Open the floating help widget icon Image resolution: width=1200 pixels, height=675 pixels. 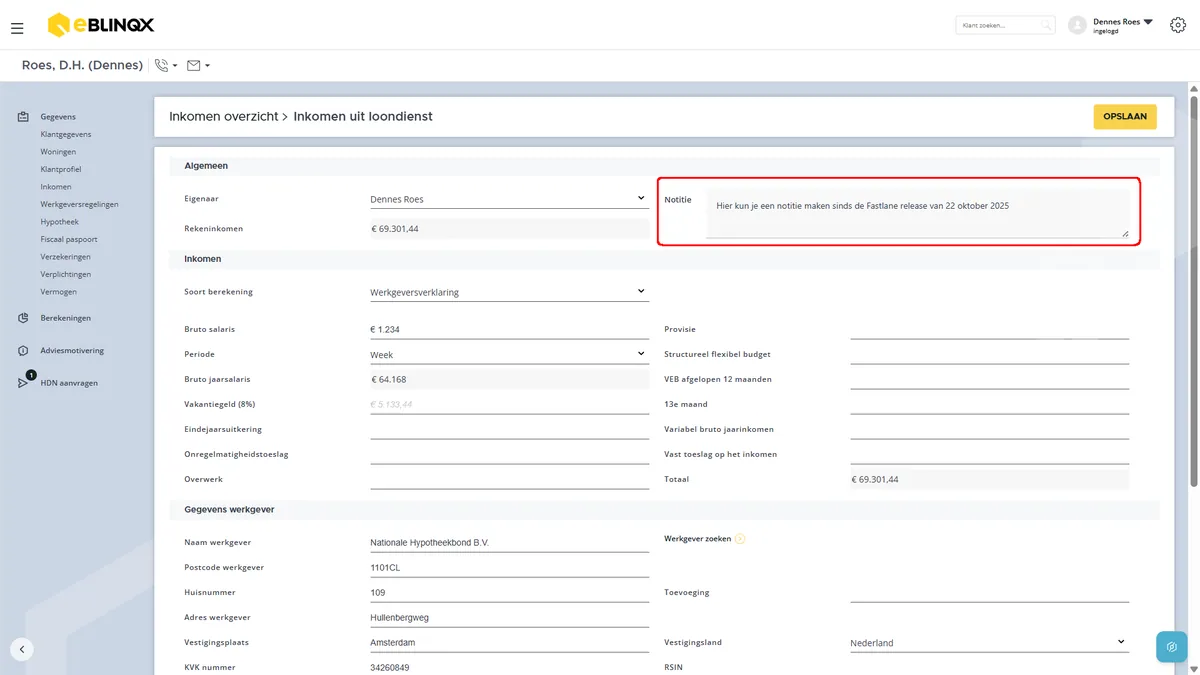(x=1171, y=646)
